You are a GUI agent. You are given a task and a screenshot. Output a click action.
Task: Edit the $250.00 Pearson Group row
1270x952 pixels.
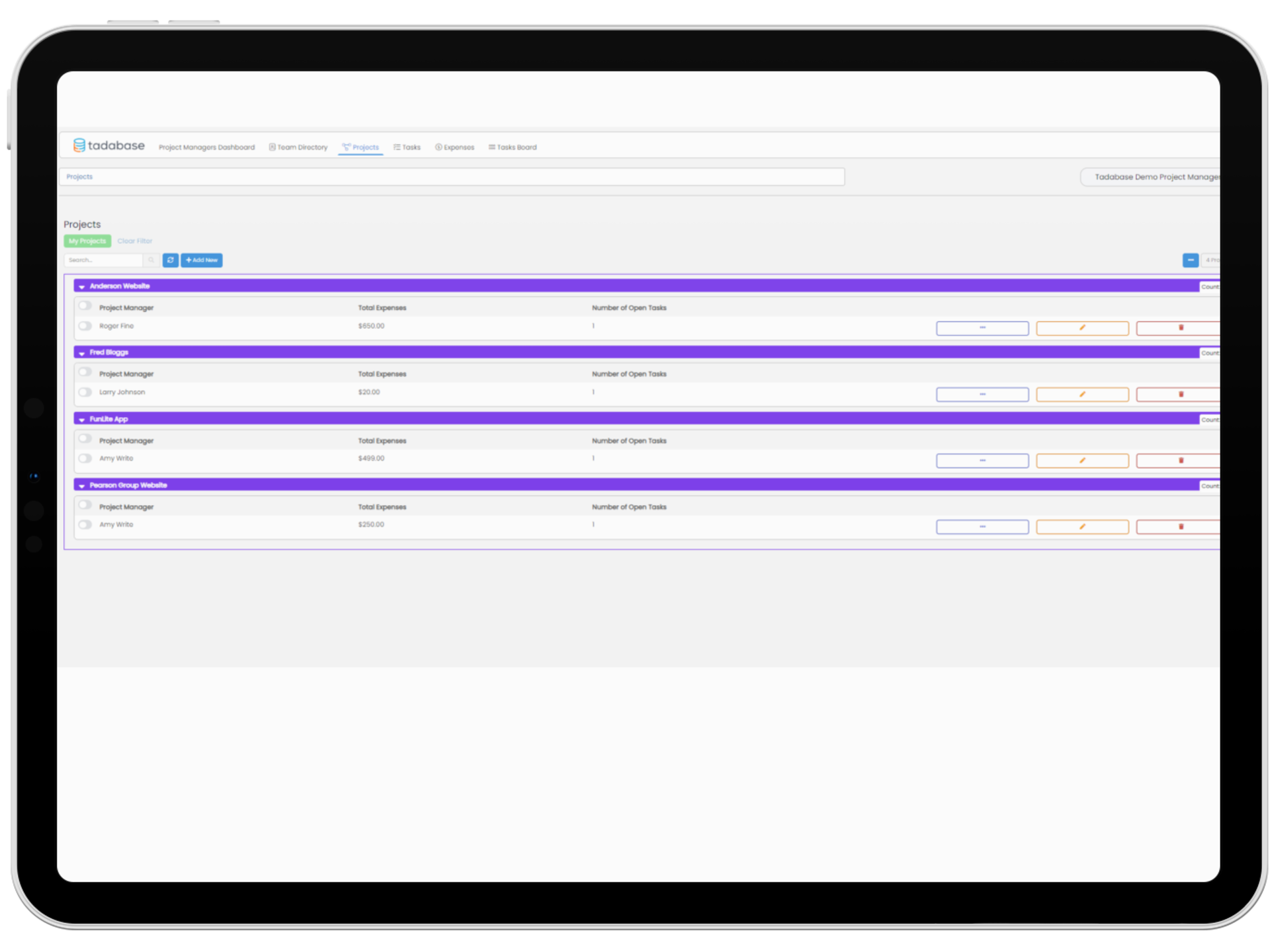pyautogui.click(x=1082, y=527)
